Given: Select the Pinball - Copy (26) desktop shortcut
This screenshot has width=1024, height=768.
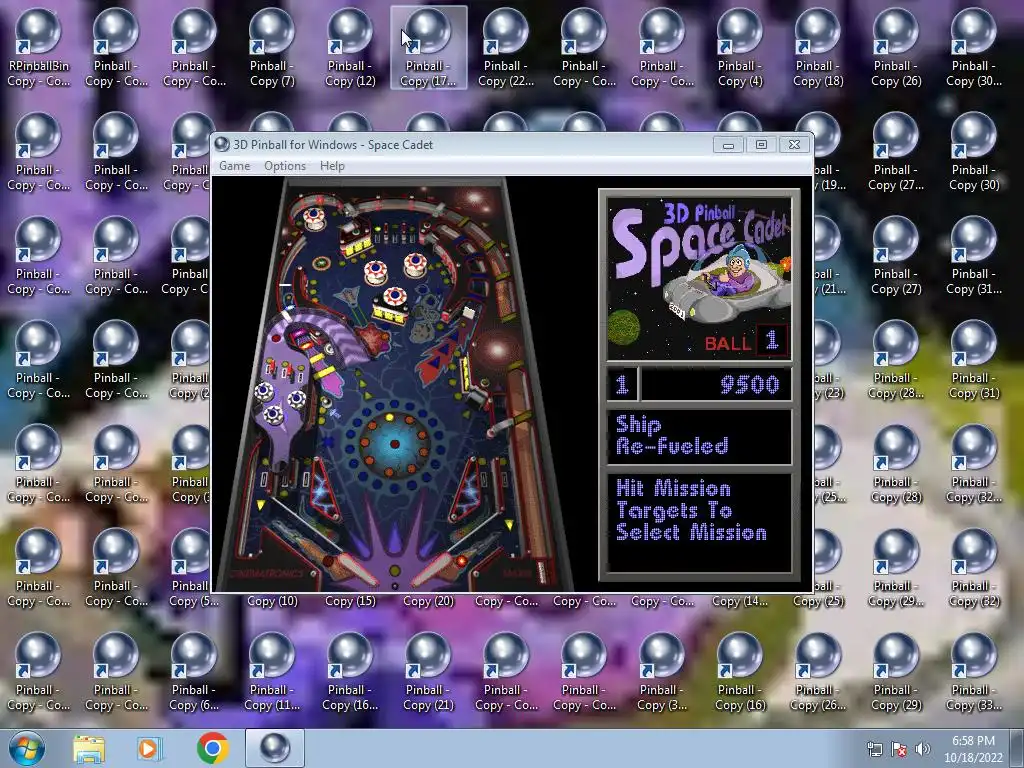Looking at the screenshot, I should [x=896, y=48].
